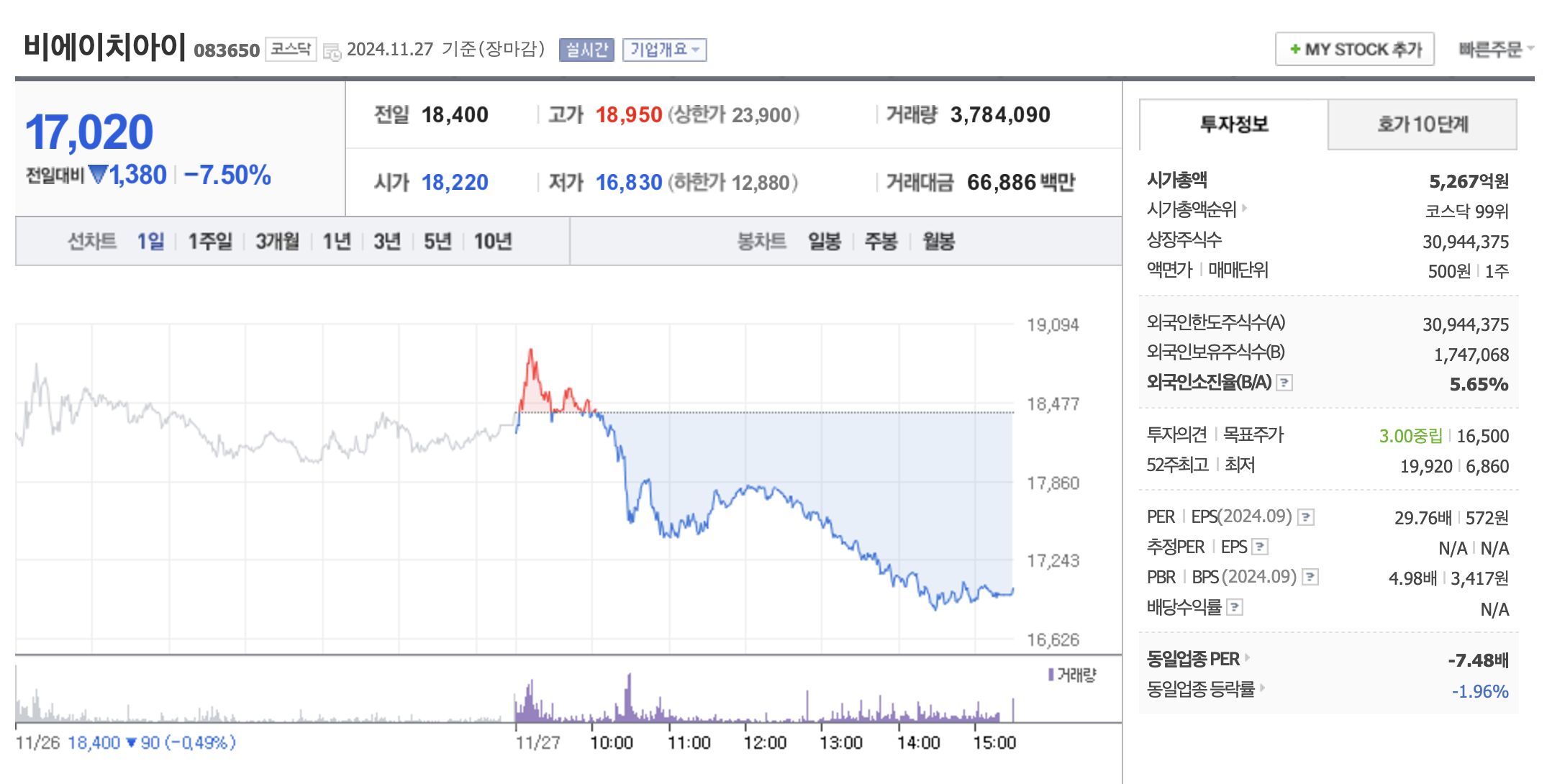Select the 1주일 chart period tab
This screenshot has width=1547, height=784.
pyautogui.click(x=209, y=242)
